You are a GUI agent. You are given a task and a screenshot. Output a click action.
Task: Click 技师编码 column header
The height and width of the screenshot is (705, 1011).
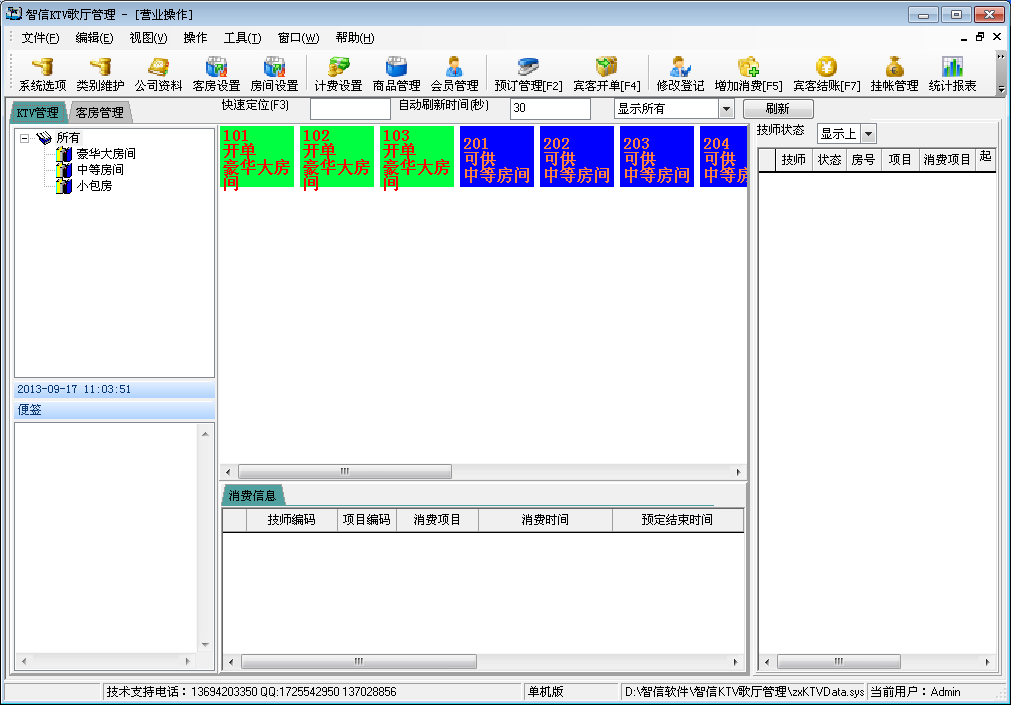pos(291,520)
